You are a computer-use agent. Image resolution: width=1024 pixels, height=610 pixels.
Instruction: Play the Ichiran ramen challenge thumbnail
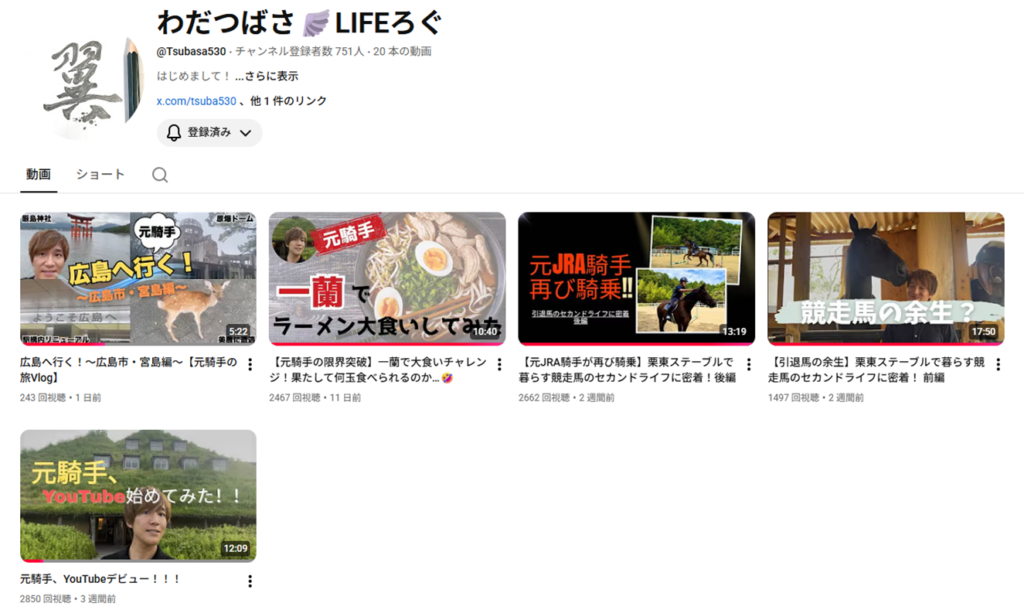[387, 277]
